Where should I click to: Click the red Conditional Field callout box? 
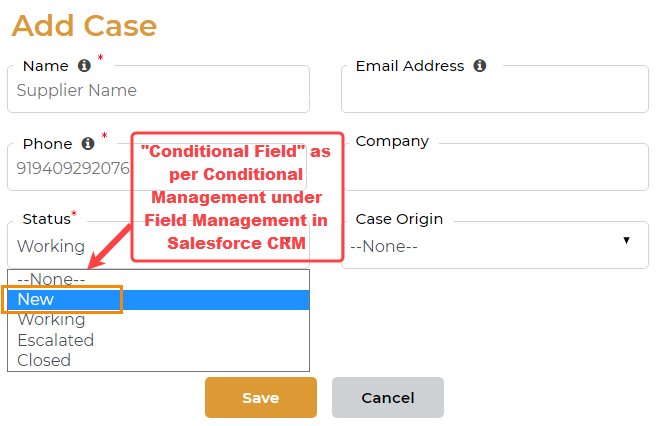click(237, 197)
